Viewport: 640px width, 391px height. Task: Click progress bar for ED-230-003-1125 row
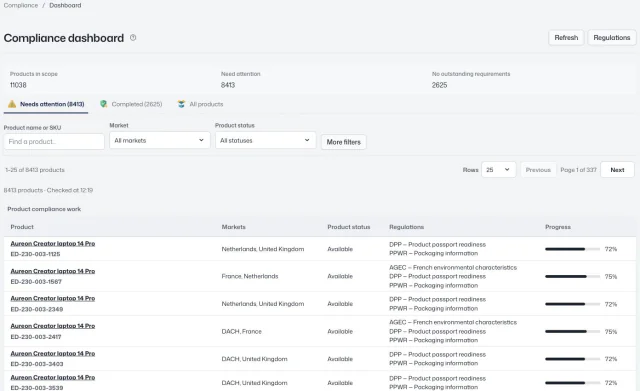(x=572, y=249)
